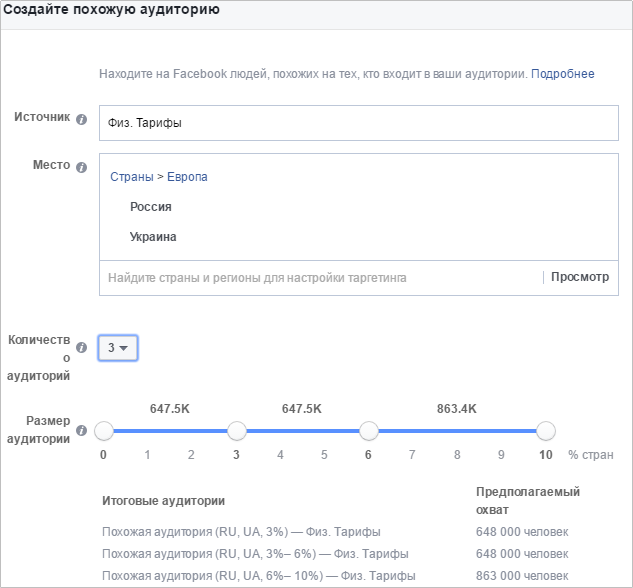Viewport: 633px width, 588px height.
Task: Select Россия in the location list
Action: [x=151, y=207]
